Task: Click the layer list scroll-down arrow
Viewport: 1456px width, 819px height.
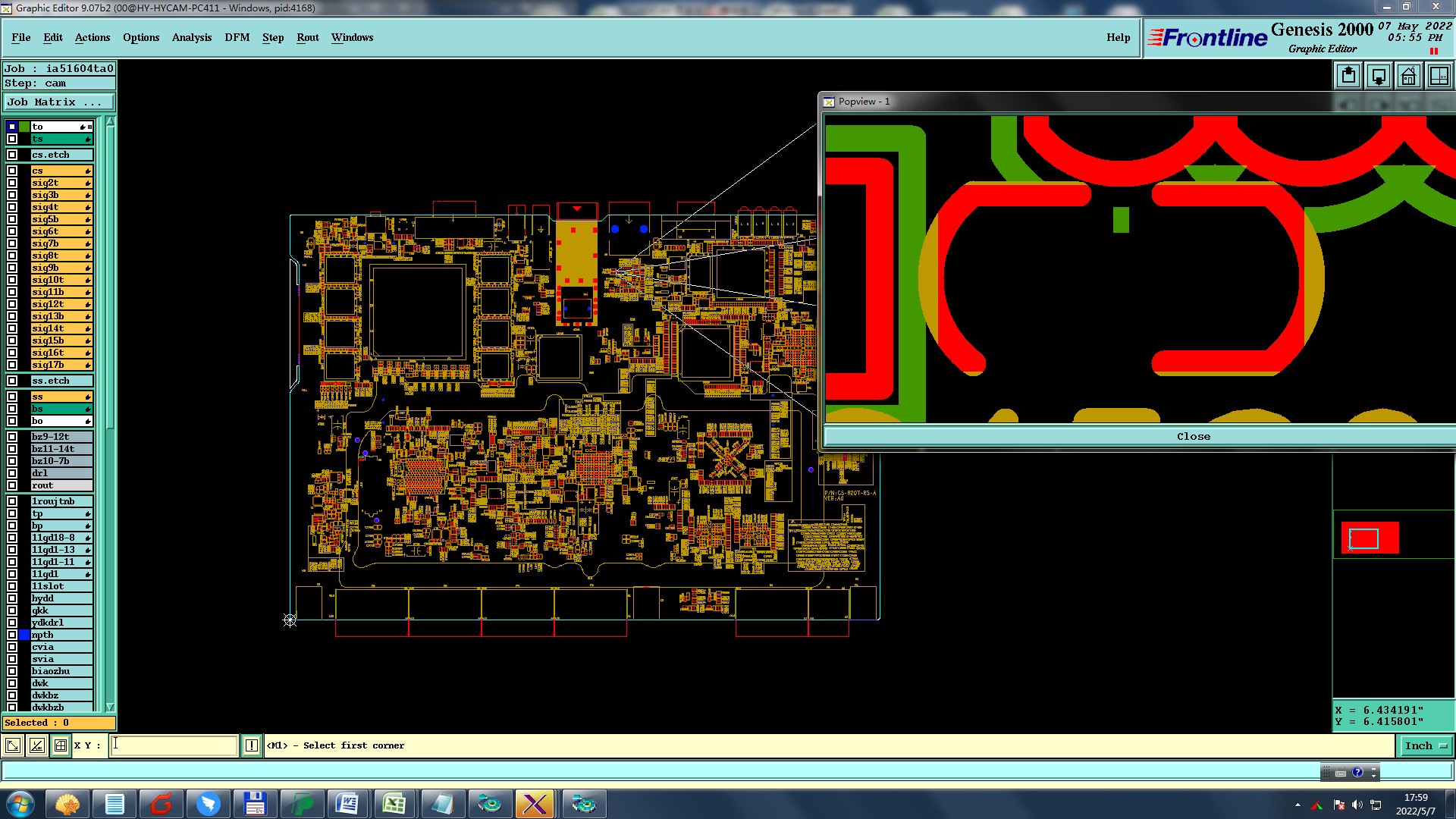Action: (x=110, y=707)
